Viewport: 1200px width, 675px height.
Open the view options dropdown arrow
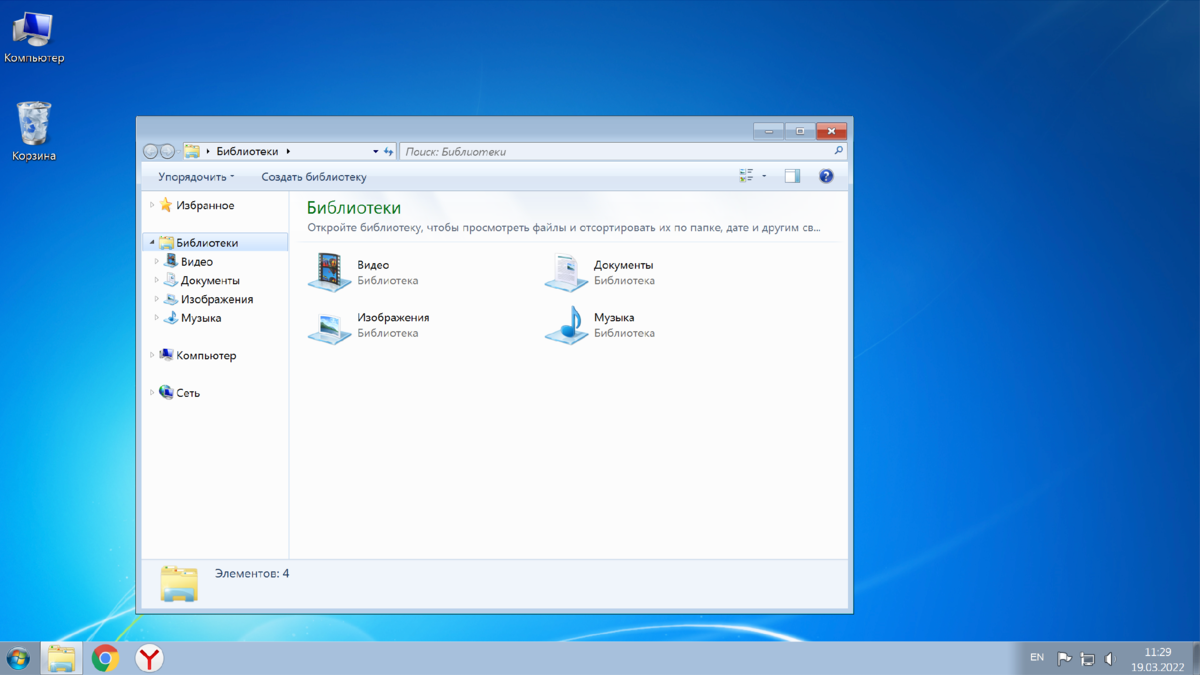point(764,176)
